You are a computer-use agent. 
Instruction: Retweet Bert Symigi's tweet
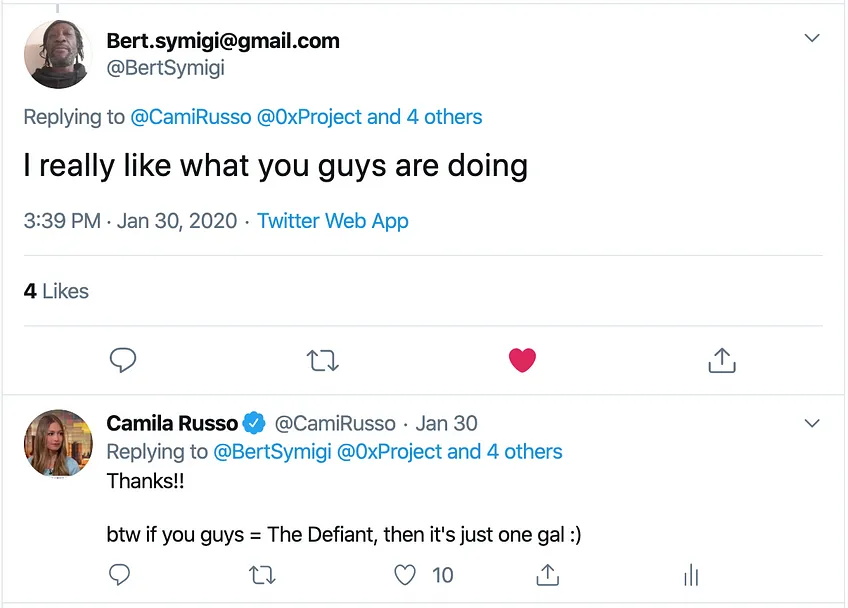[x=322, y=360]
